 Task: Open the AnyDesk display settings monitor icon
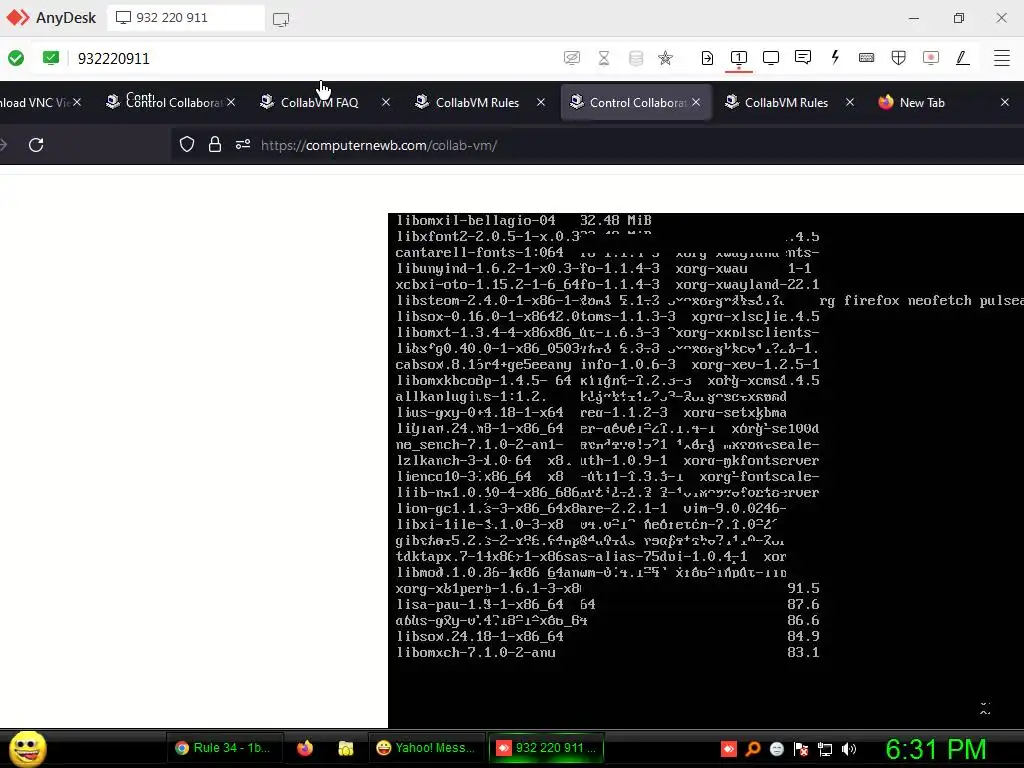click(x=771, y=58)
